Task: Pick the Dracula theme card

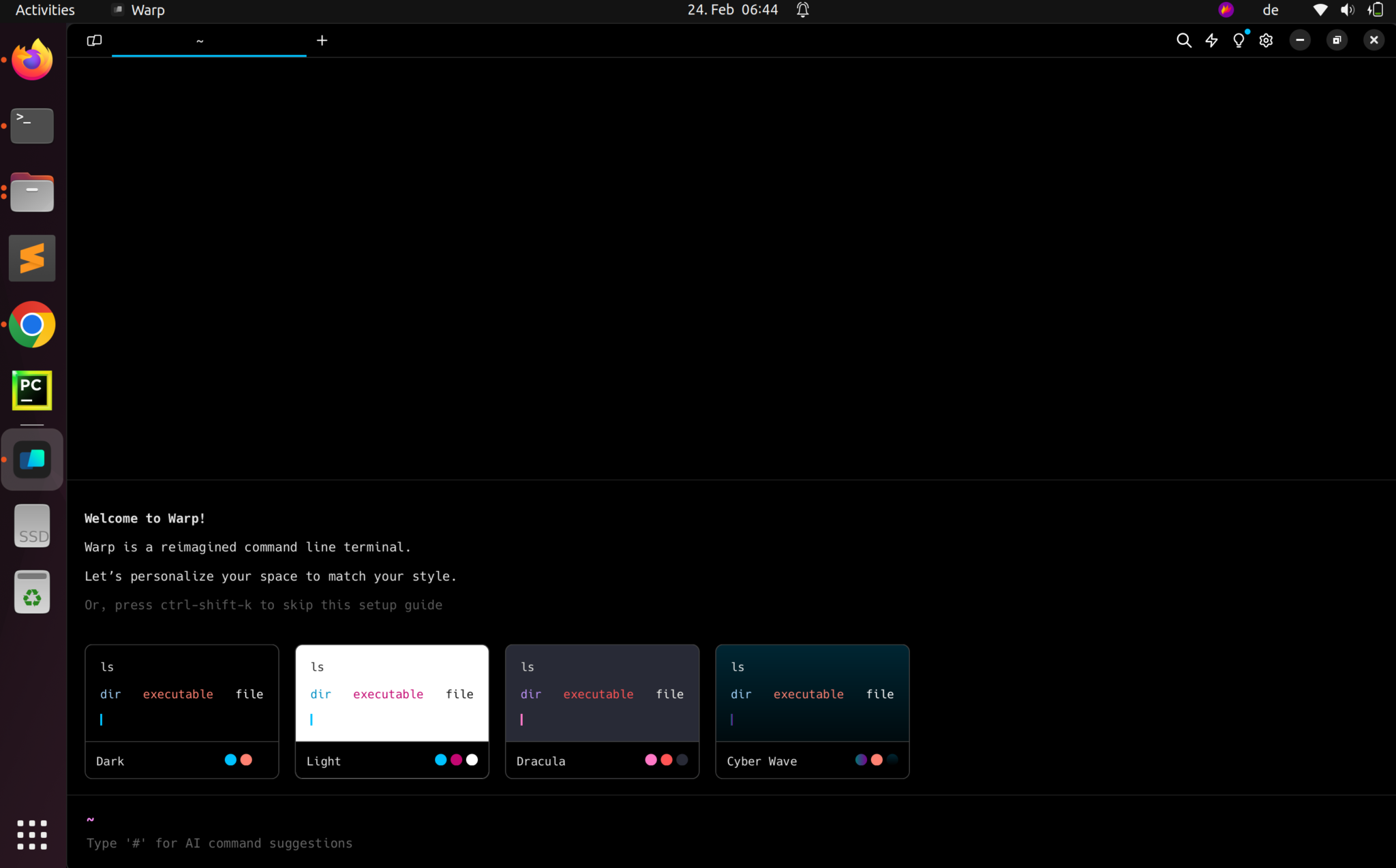Action: (601, 711)
